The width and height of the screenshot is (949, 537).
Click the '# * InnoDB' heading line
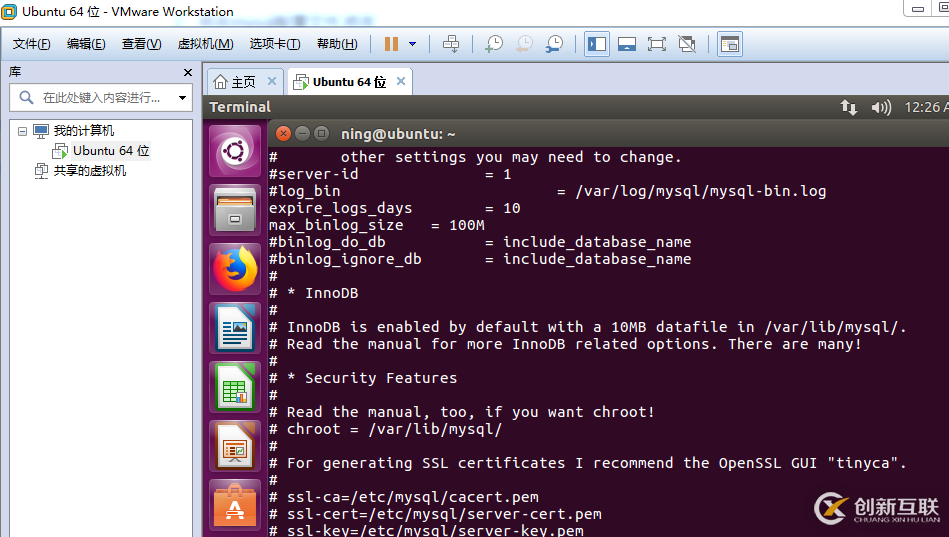click(314, 293)
